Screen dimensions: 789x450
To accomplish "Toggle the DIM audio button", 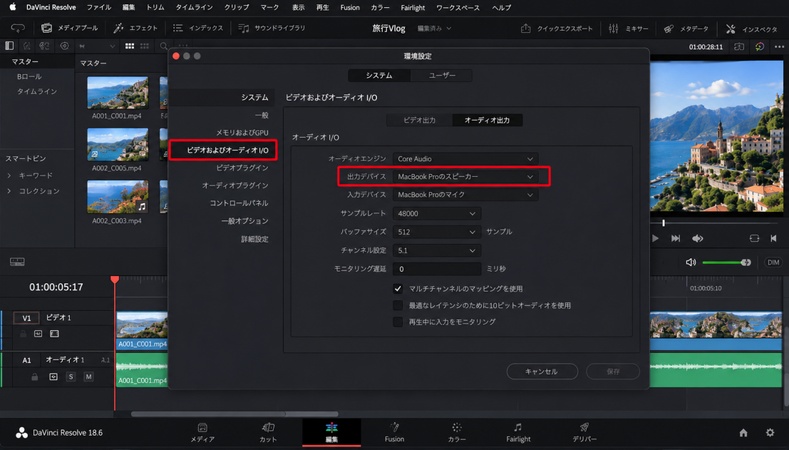I will click(x=773, y=262).
